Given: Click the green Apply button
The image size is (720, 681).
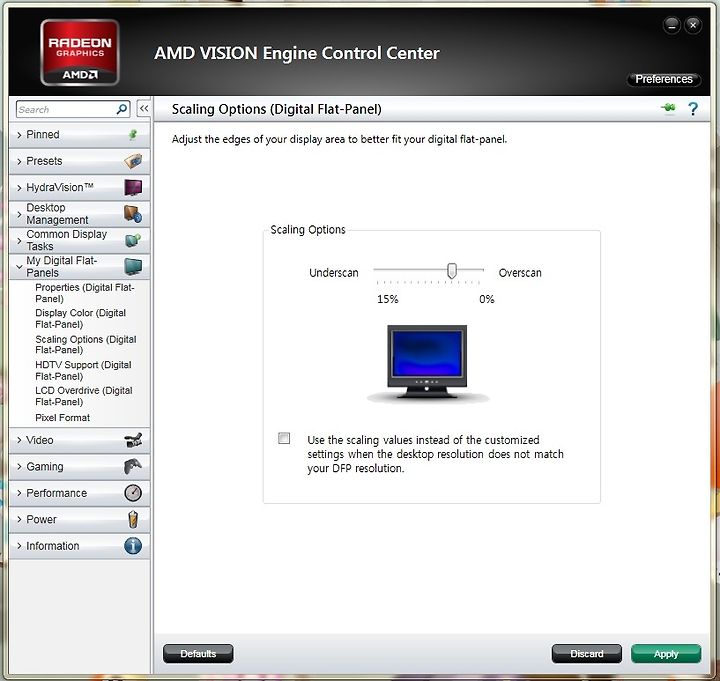Looking at the screenshot, I should (x=666, y=653).
